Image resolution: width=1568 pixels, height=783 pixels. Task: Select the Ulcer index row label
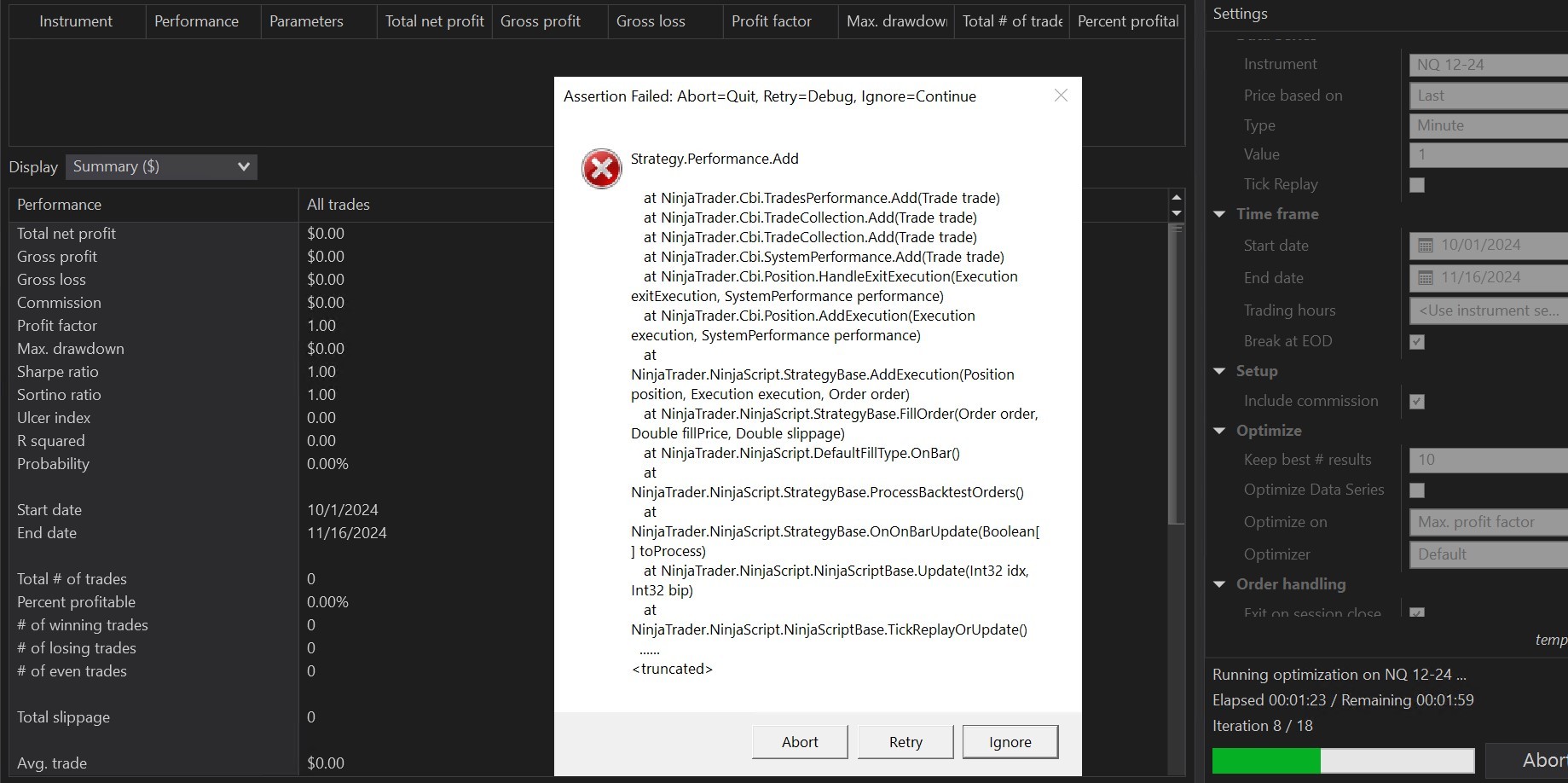[x=54, y=418]
